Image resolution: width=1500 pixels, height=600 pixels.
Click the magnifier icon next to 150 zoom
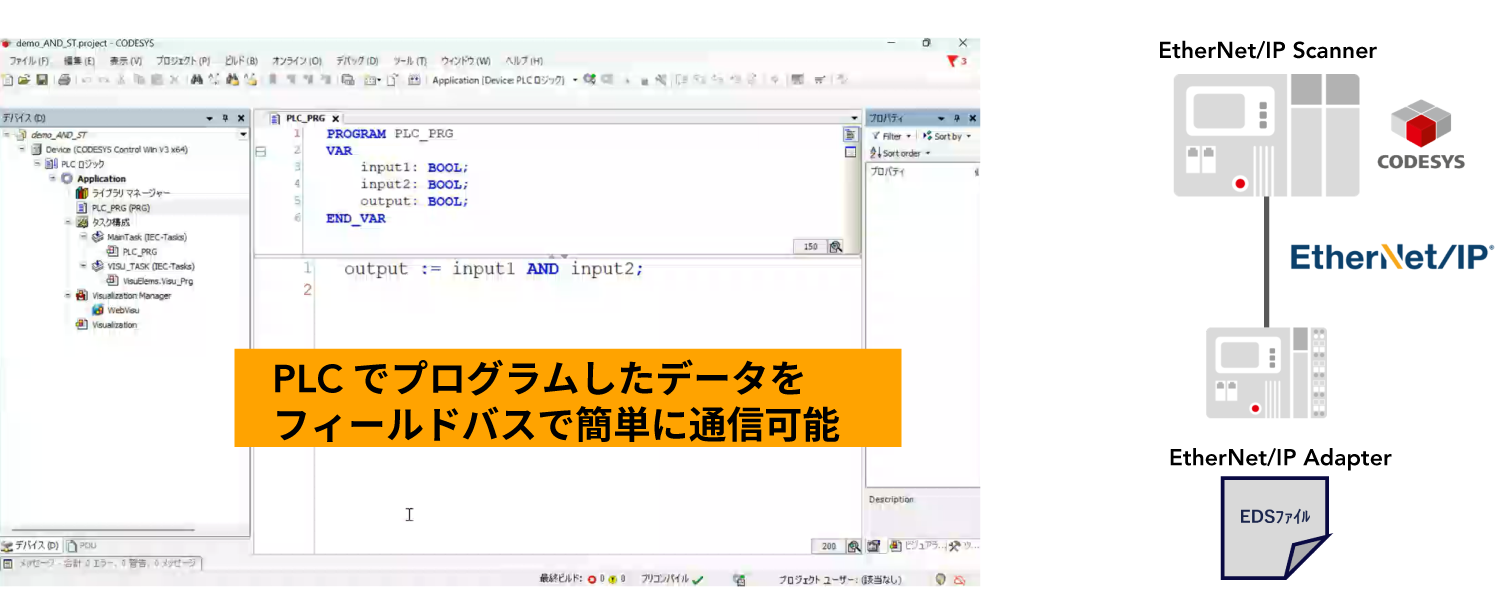click(835, 247)
